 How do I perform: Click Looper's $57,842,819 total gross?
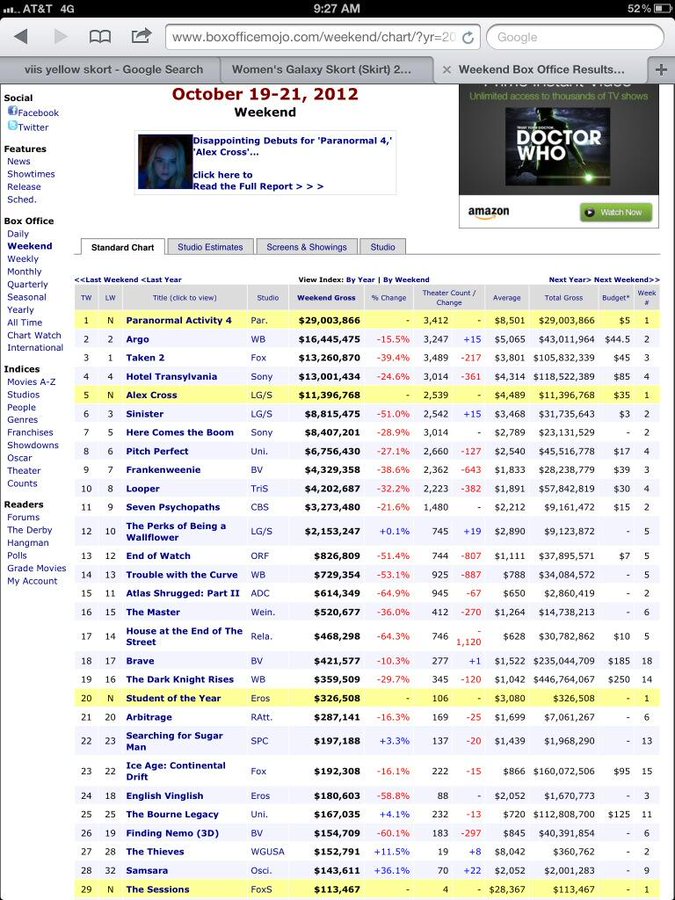click(567, 488)
